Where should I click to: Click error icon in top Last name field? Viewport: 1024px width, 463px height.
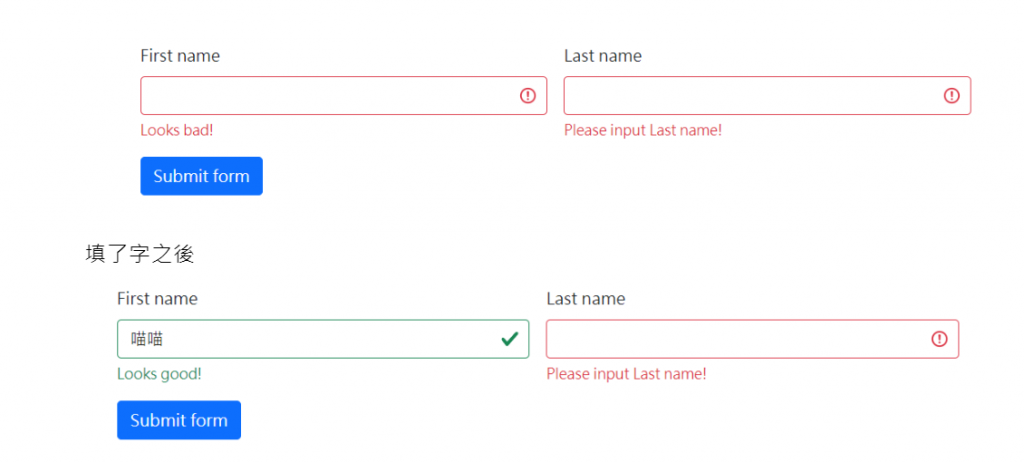pos(951,96)
